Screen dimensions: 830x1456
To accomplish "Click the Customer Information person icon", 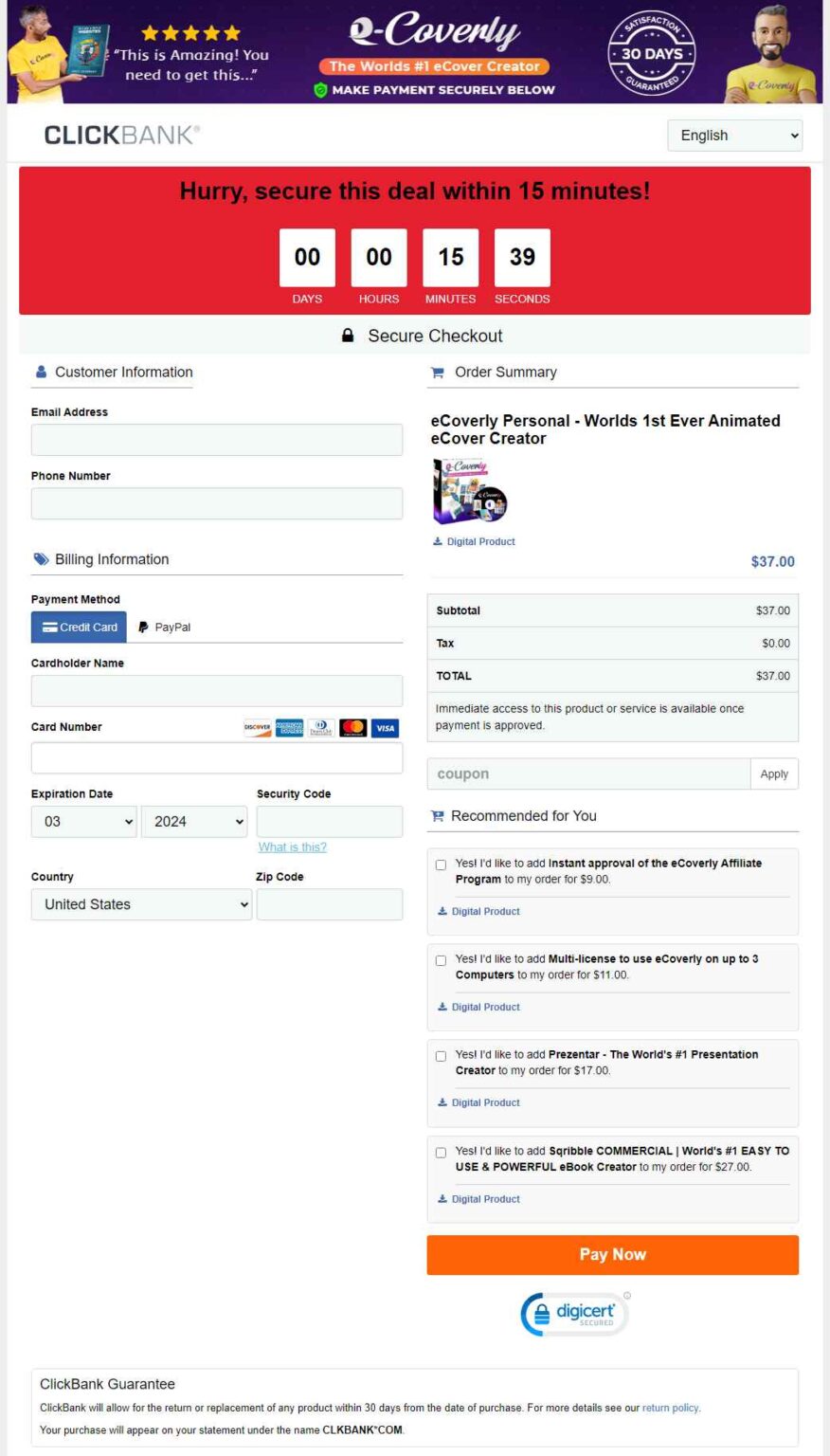I will tap(41, 372).
